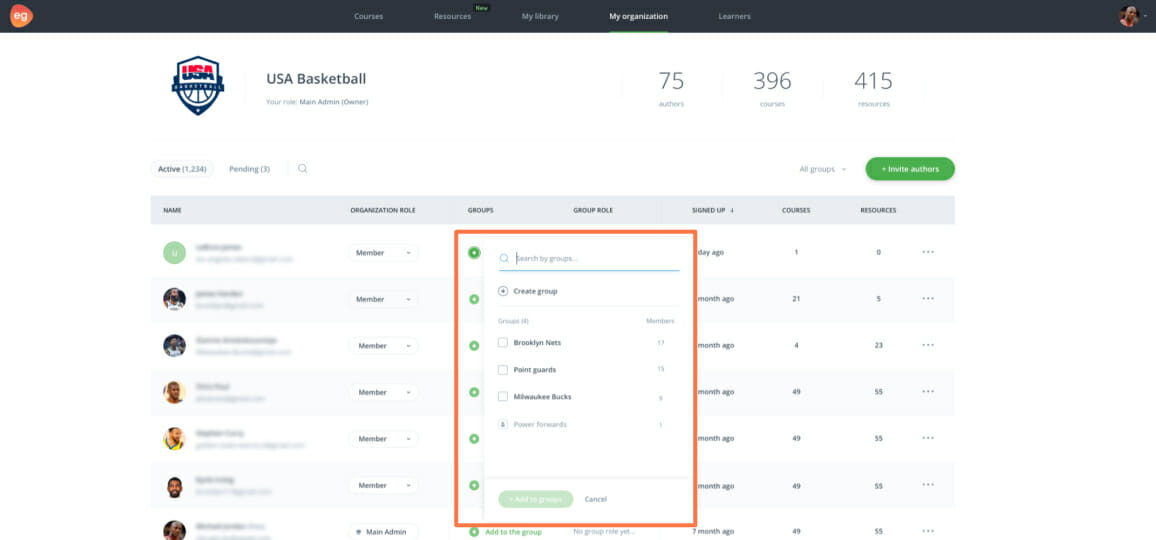Click the Courses column header

pyautogui.click(x=796, y=210)
